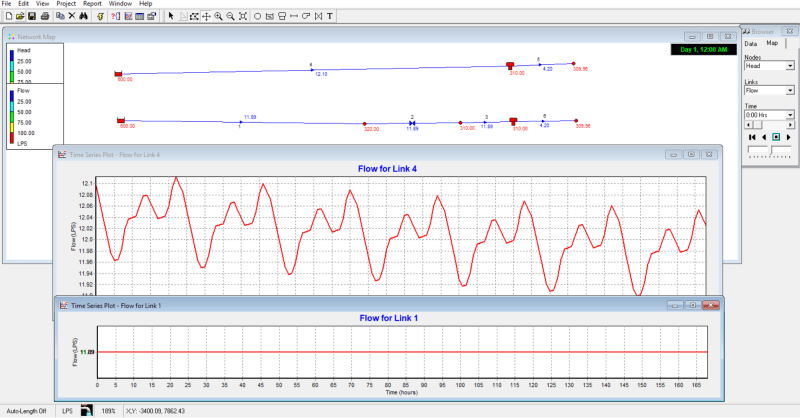Screen dimensions: 800x418
Task: Click the time scrollbar right arrow
Action: pos(790,125)
